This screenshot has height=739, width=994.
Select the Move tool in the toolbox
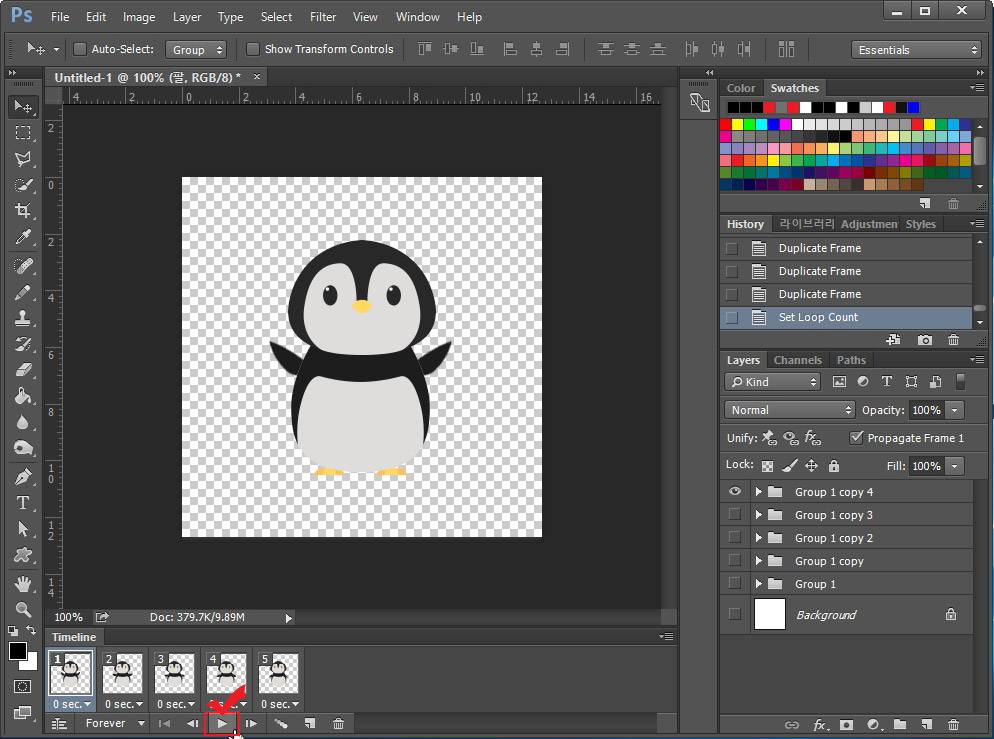(x=23, y=106)
